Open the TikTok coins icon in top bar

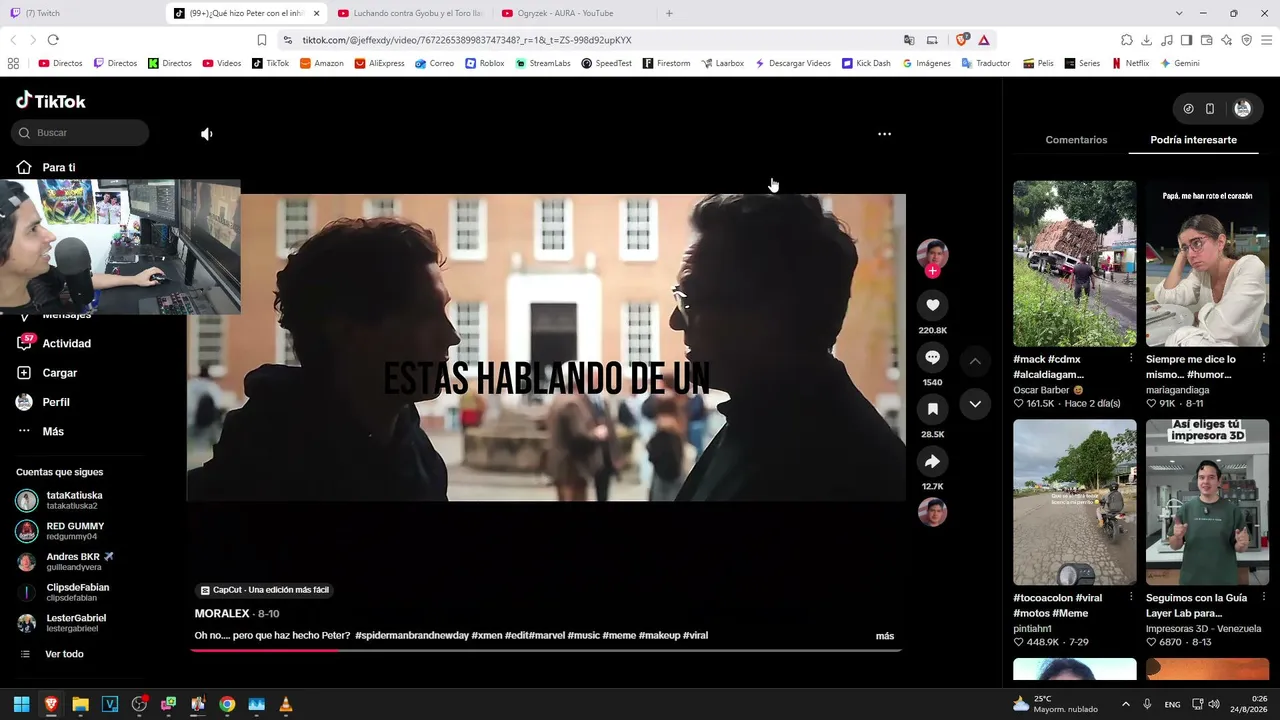pos(1188,109)
